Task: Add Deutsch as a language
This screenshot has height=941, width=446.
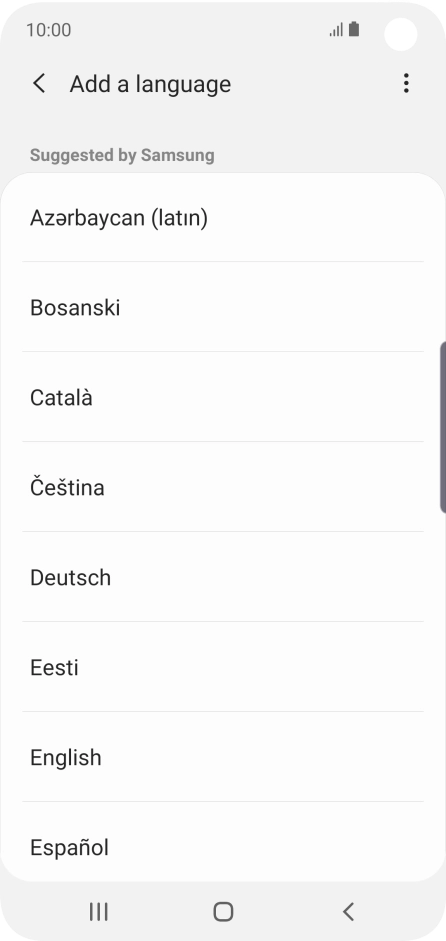Action: [x=223, y=577]
